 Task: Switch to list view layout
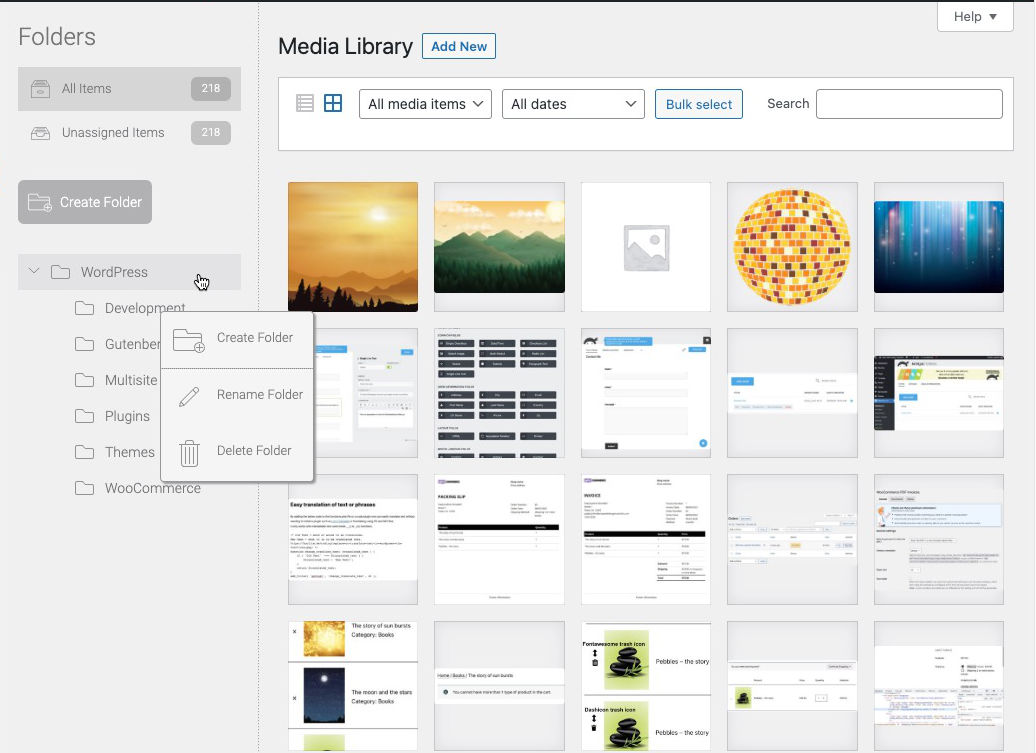[x=305, y=103]
